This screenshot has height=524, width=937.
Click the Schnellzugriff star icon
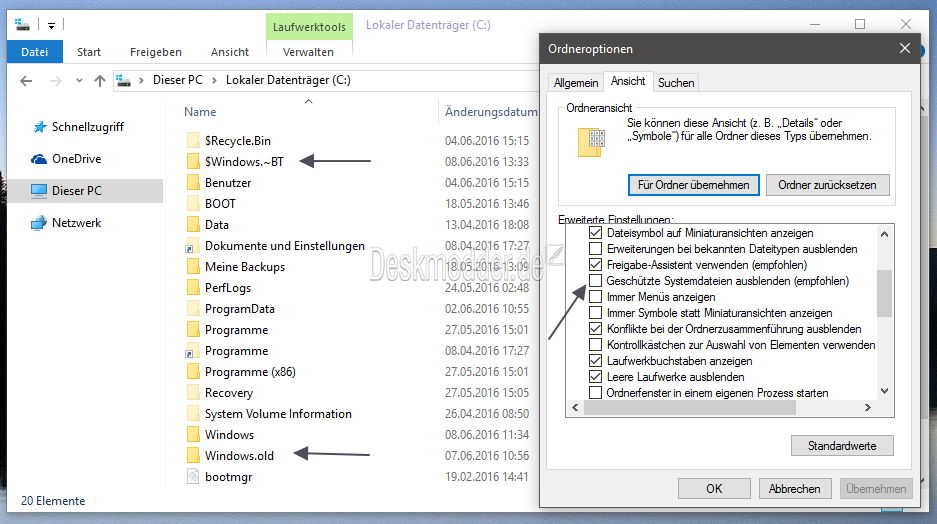(39, 127)
